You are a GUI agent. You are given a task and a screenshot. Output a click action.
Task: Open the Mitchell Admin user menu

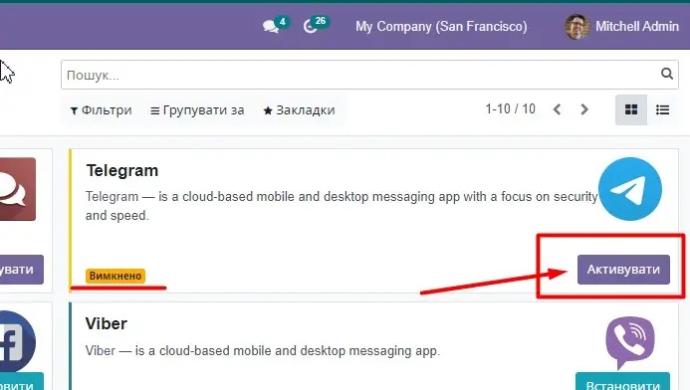[x=621, y=26]
